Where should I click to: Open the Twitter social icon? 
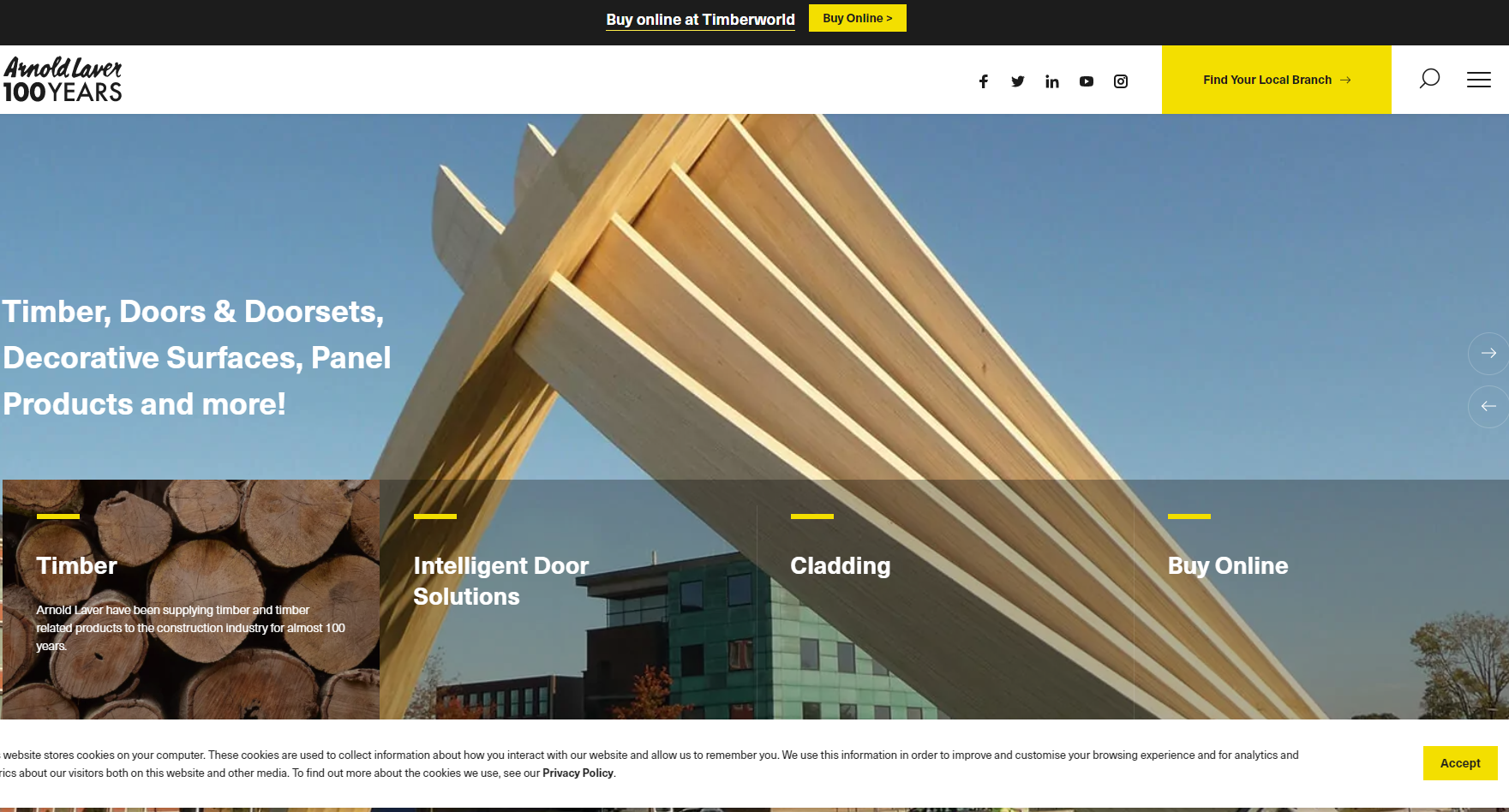[1018, 81]
